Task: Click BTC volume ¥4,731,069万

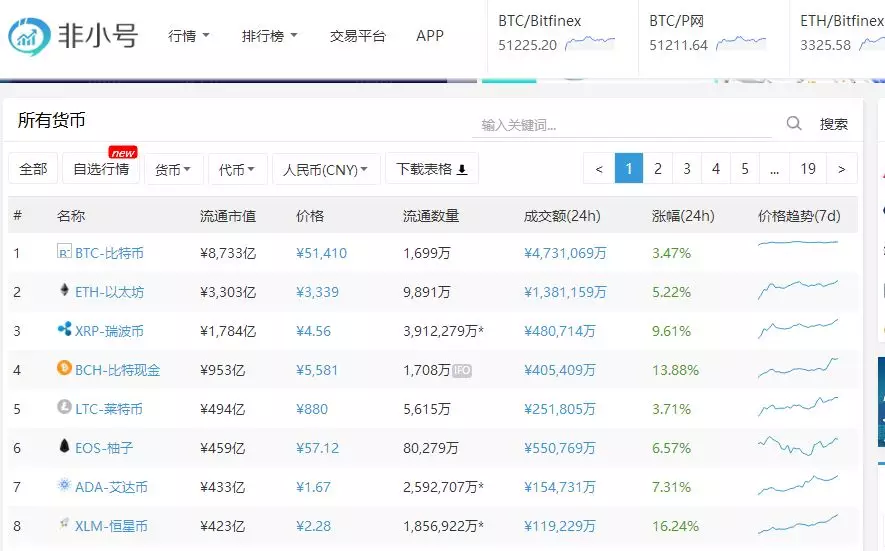Action: tap(565, 253)
